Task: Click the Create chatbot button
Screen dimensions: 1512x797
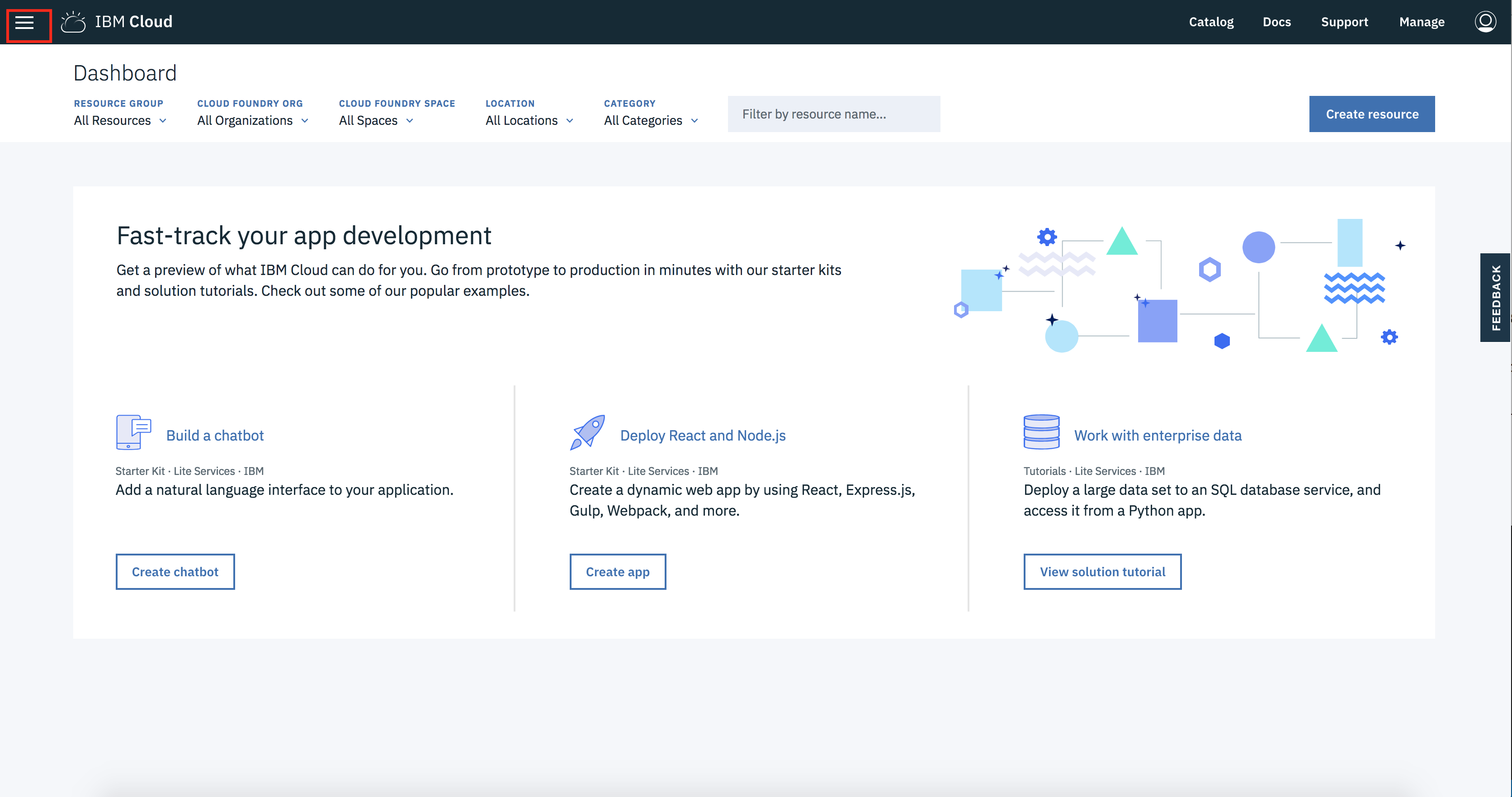Action: tap(175, 571)
